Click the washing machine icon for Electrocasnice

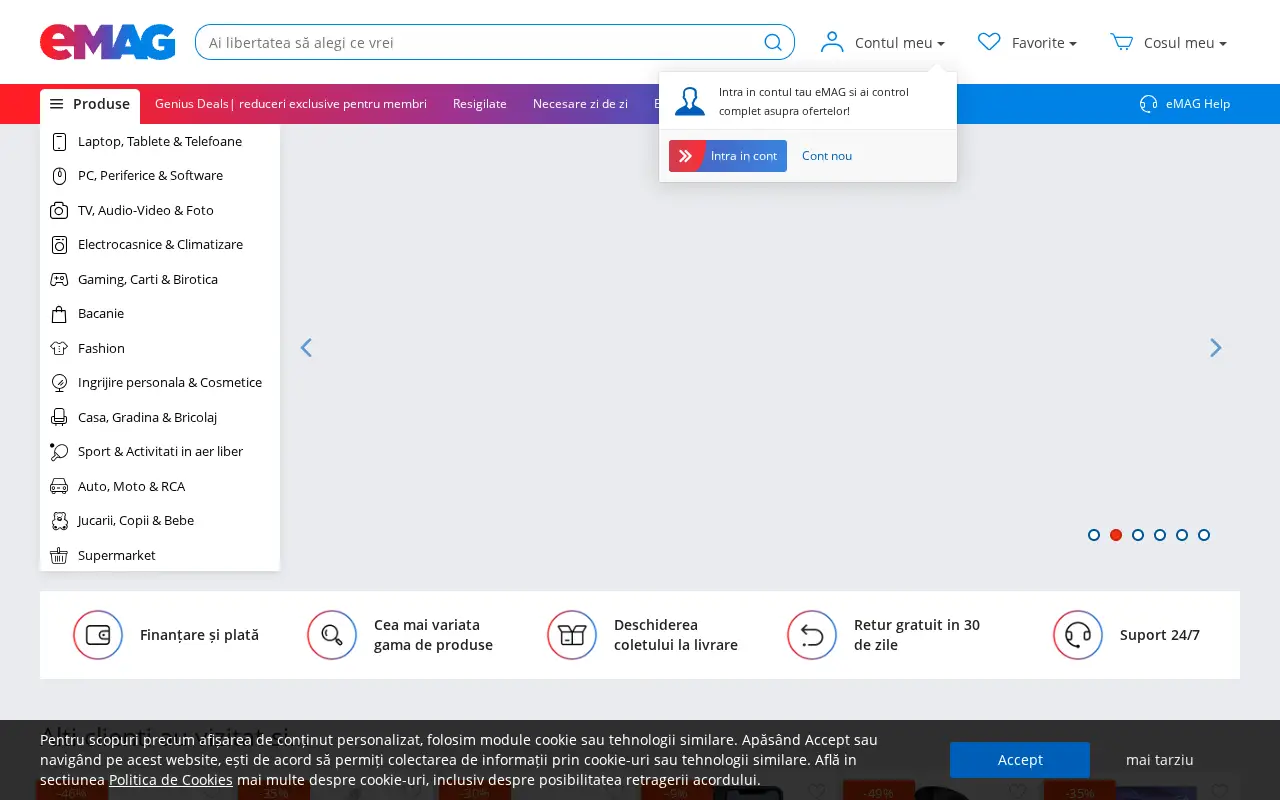pyautogui.click(x=59, y=245)
